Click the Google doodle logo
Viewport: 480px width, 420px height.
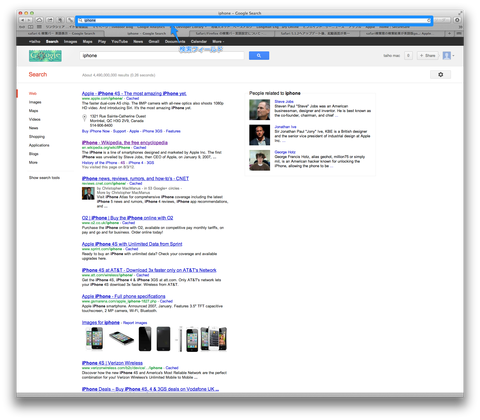(x=45, y=56)
